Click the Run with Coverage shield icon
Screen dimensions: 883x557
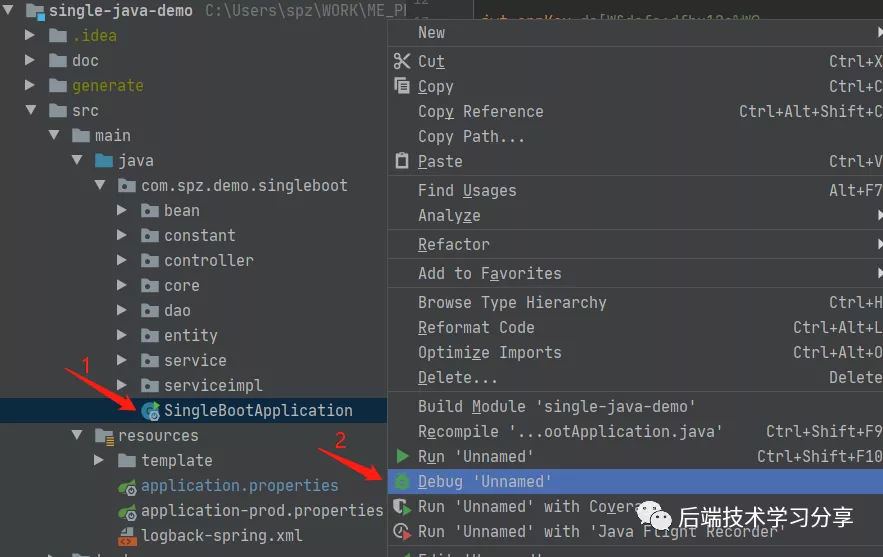point(402,506)
